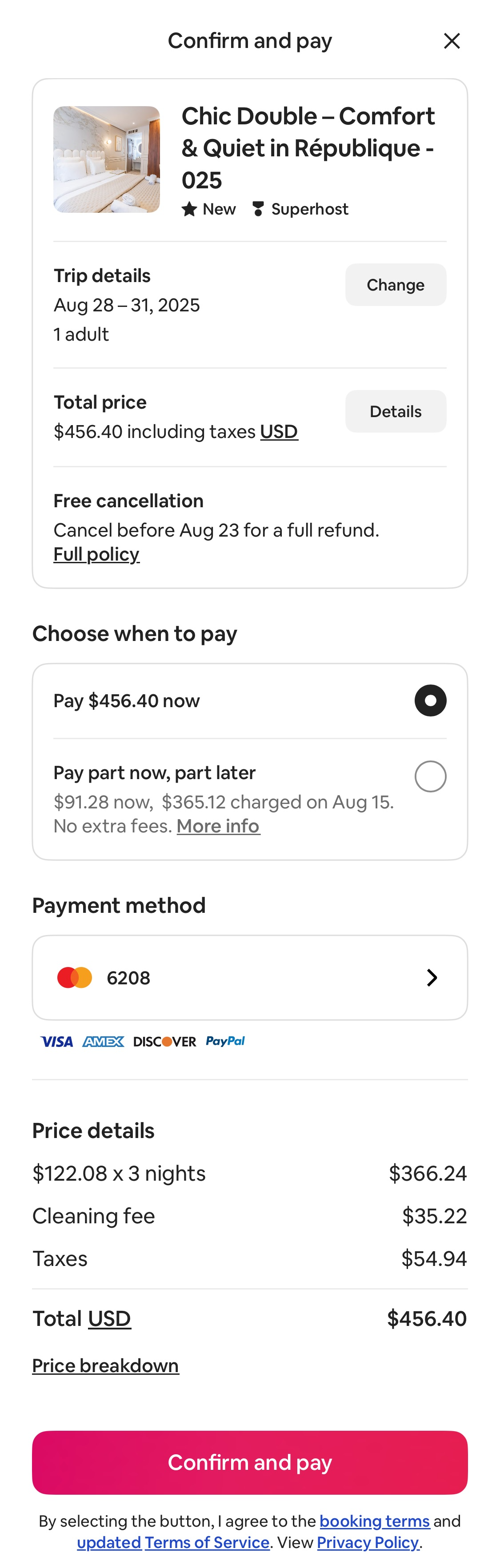This screenshot has width=500, height=1568.
Task: Click the Superhost badge icon
Action: click(258, 209)
